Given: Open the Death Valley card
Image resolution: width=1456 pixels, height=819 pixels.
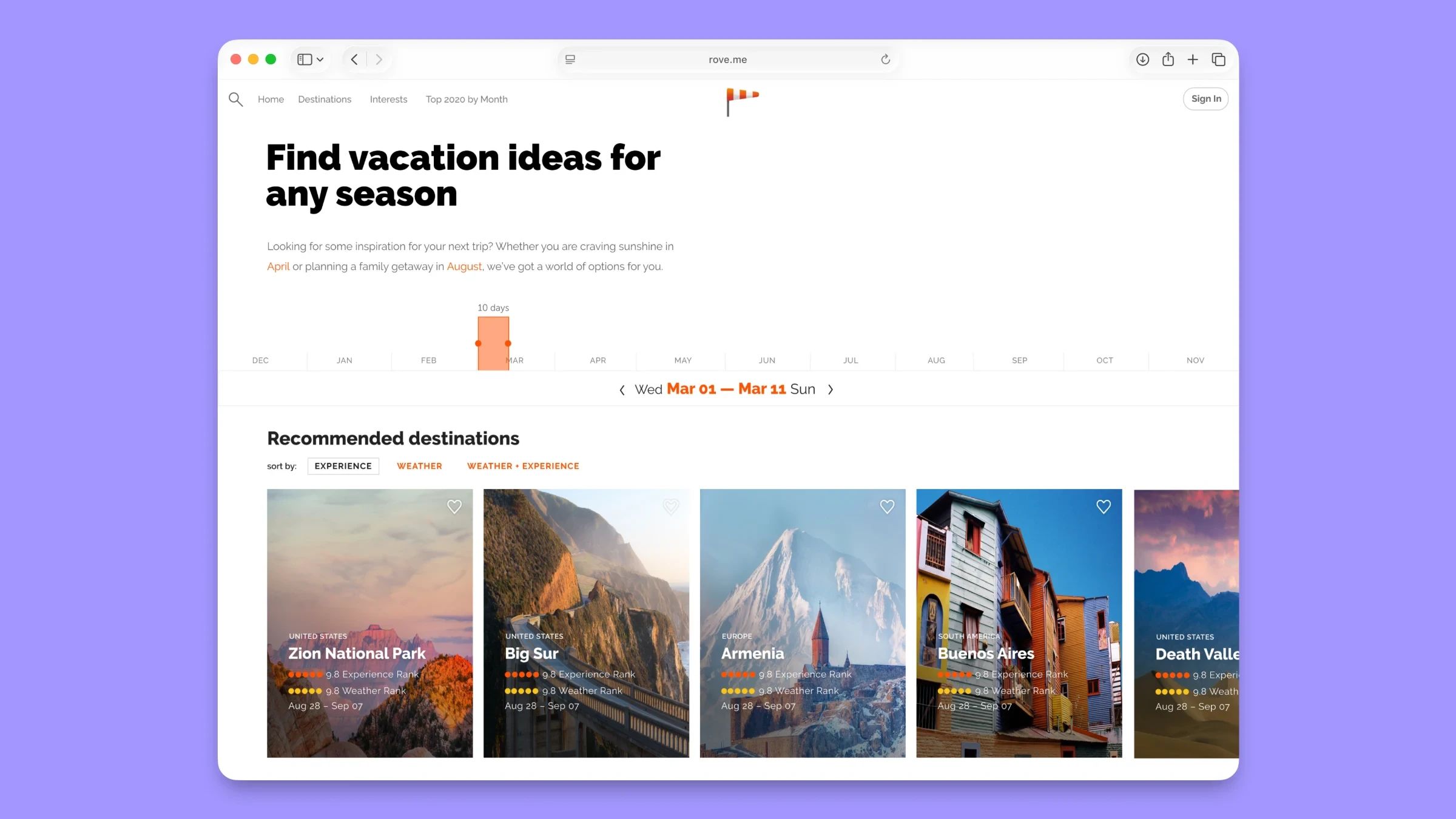Looking at the screenshot, I should point(1187,624).
